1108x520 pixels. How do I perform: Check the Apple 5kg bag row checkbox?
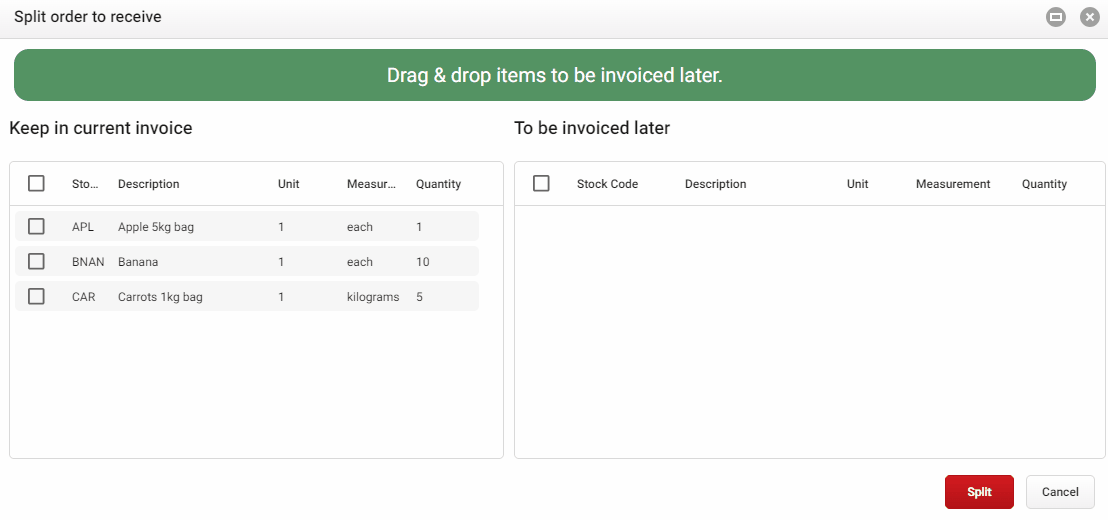[x=36, y=227]
